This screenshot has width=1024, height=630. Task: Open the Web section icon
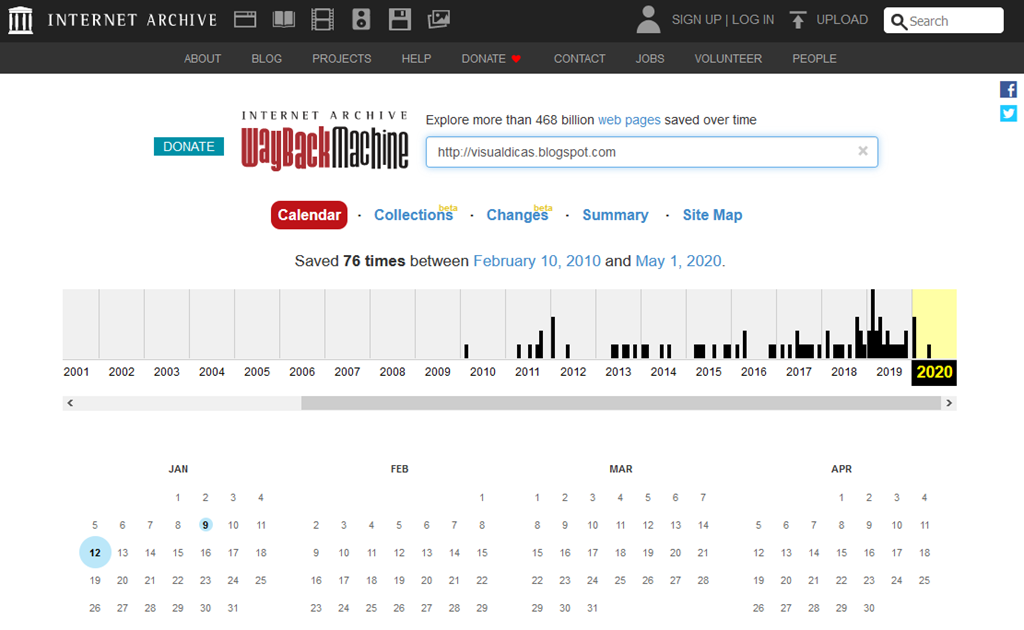[245, 20]
